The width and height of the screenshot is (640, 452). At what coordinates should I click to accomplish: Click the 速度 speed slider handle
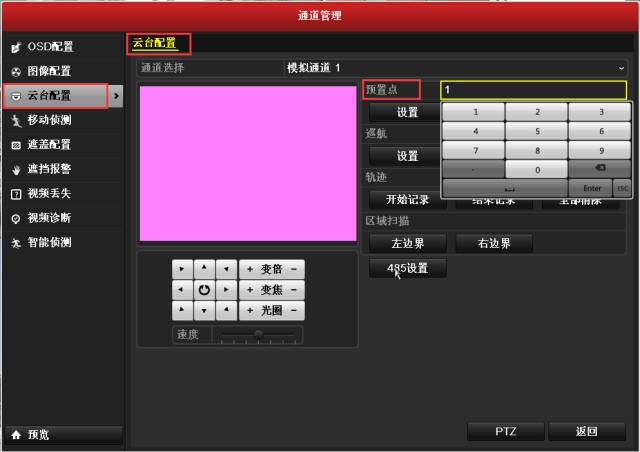click(x=258, y=333)
